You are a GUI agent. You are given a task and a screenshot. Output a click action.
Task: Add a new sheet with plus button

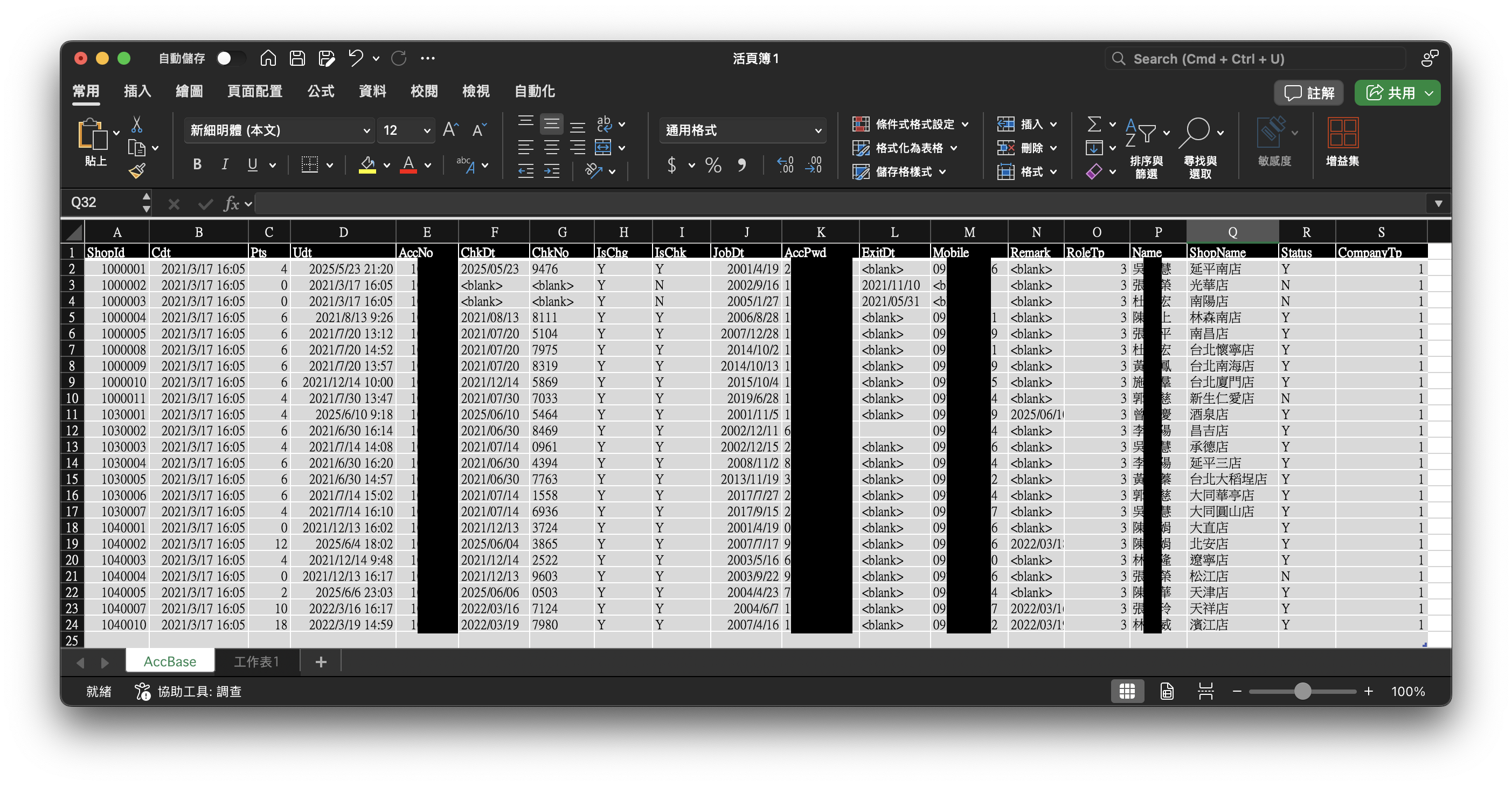[321, 661]
